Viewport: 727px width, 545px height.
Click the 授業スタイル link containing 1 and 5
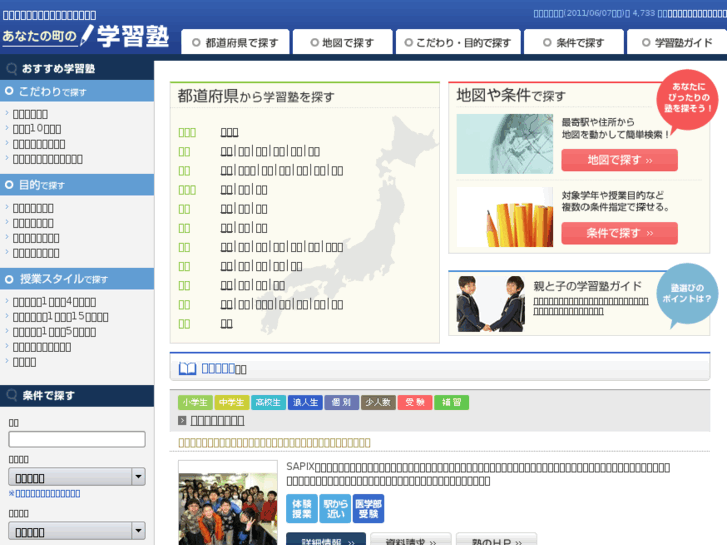[54, 332]
